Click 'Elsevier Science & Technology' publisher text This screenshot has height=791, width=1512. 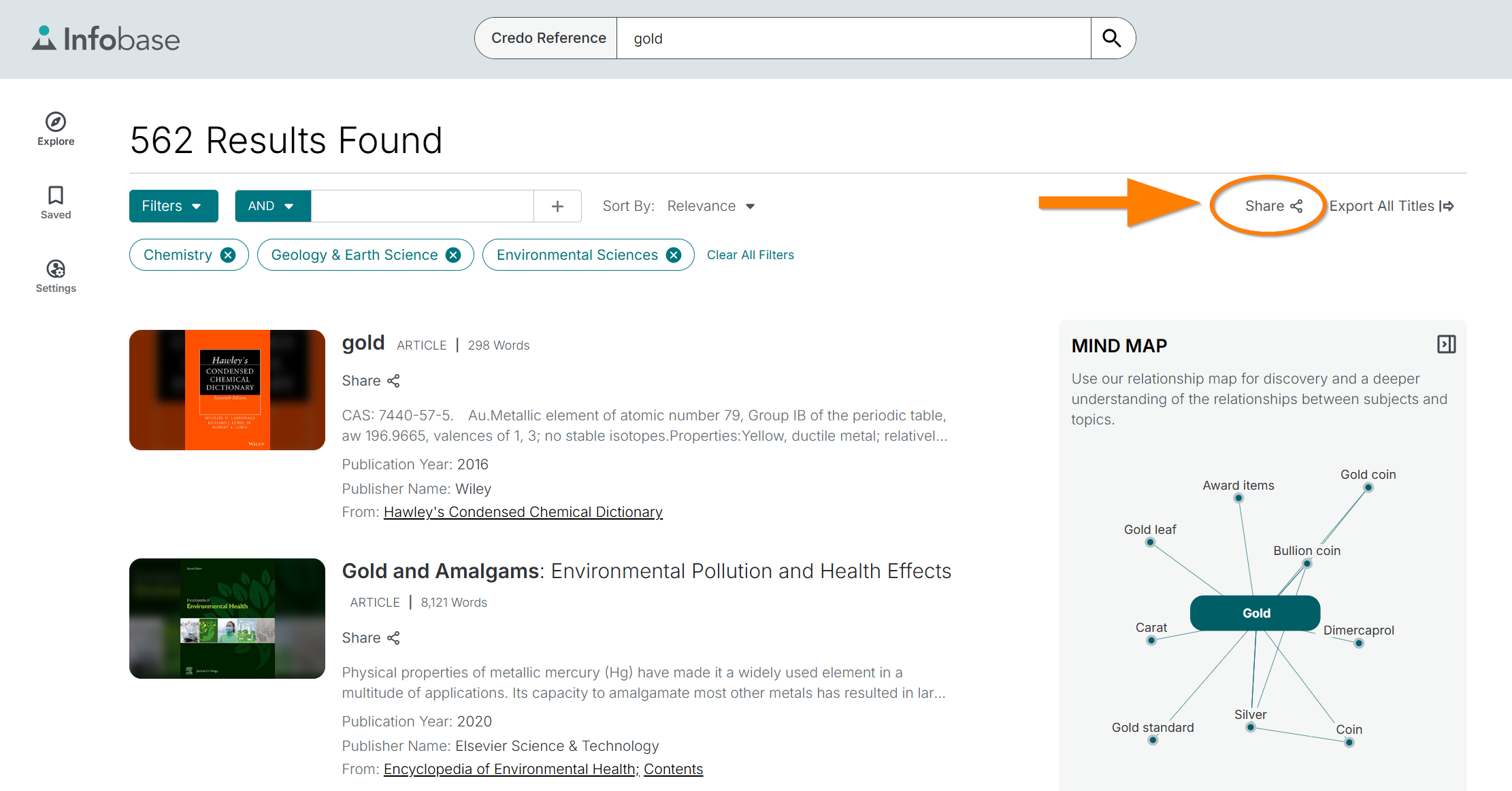click(x=557, y=746)
